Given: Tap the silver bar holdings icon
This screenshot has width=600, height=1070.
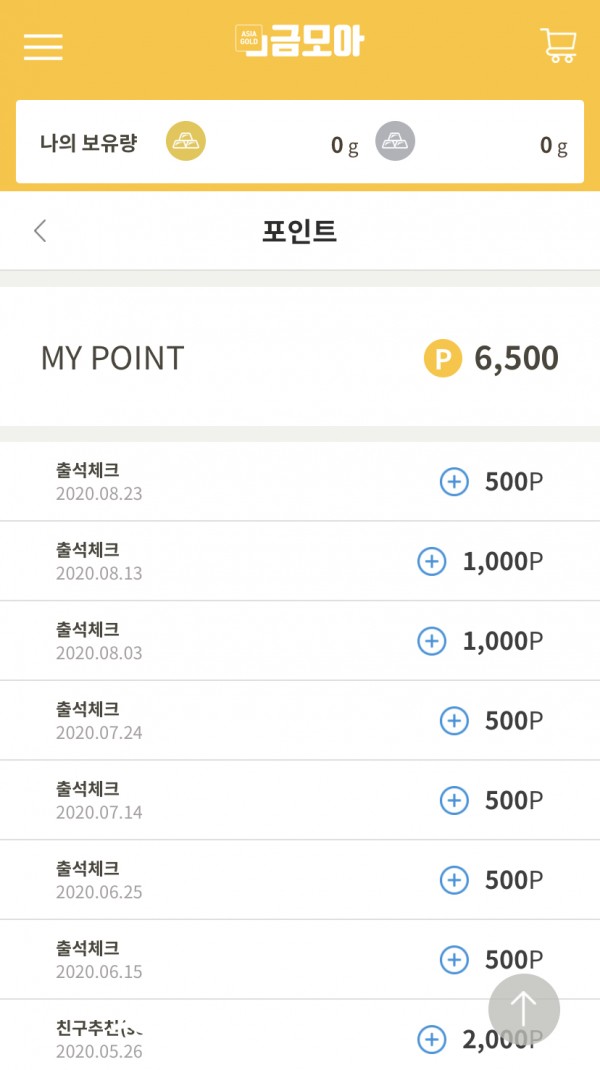Looking at the screenshot, I should pyautogui.click(x=395, y=141).
